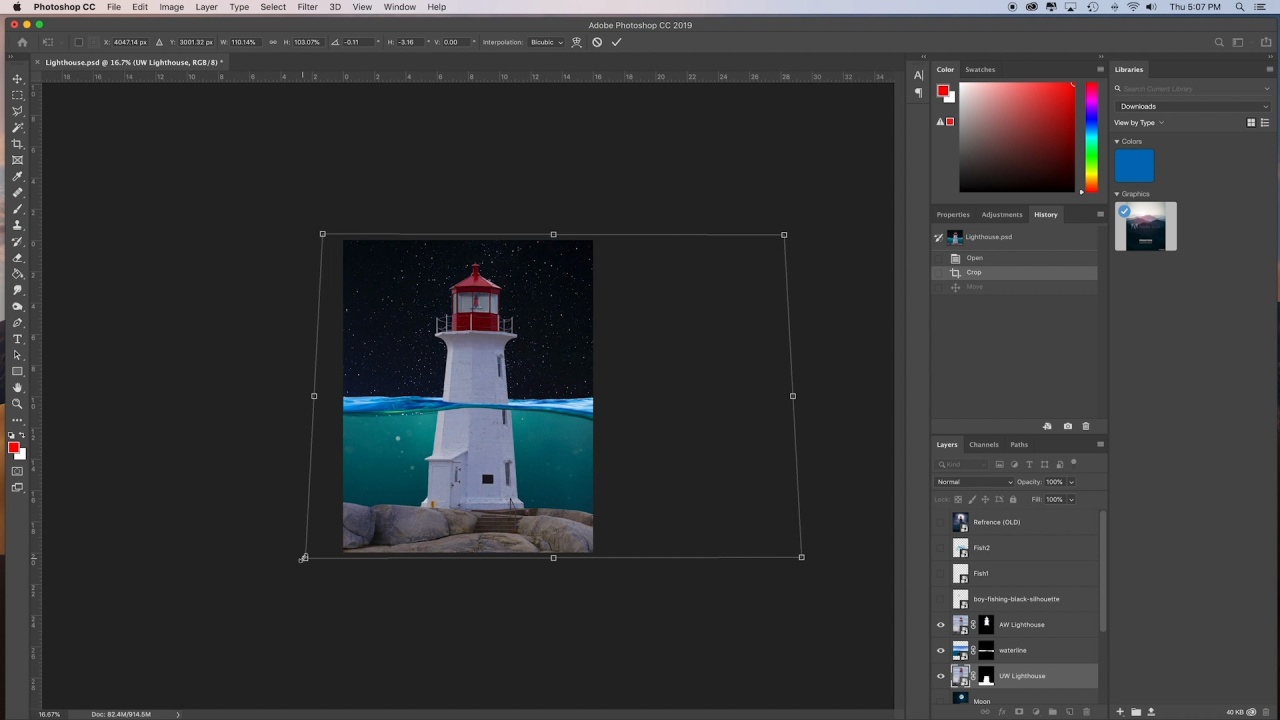
Task: Open the Filter menu
Action: coord(307,7)
